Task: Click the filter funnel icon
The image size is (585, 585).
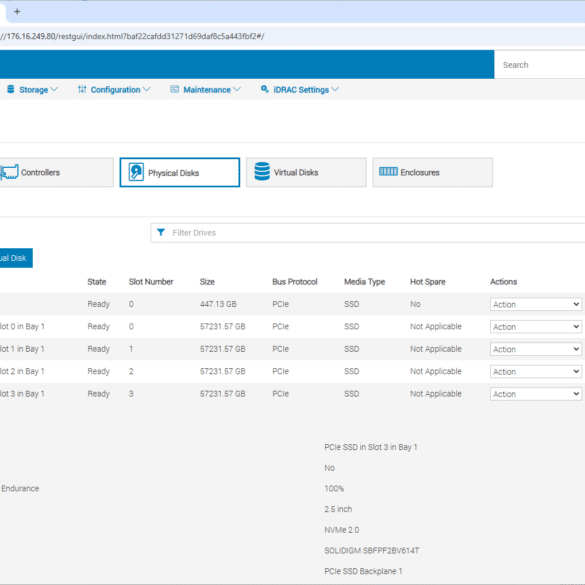Action: pos(161,232)
